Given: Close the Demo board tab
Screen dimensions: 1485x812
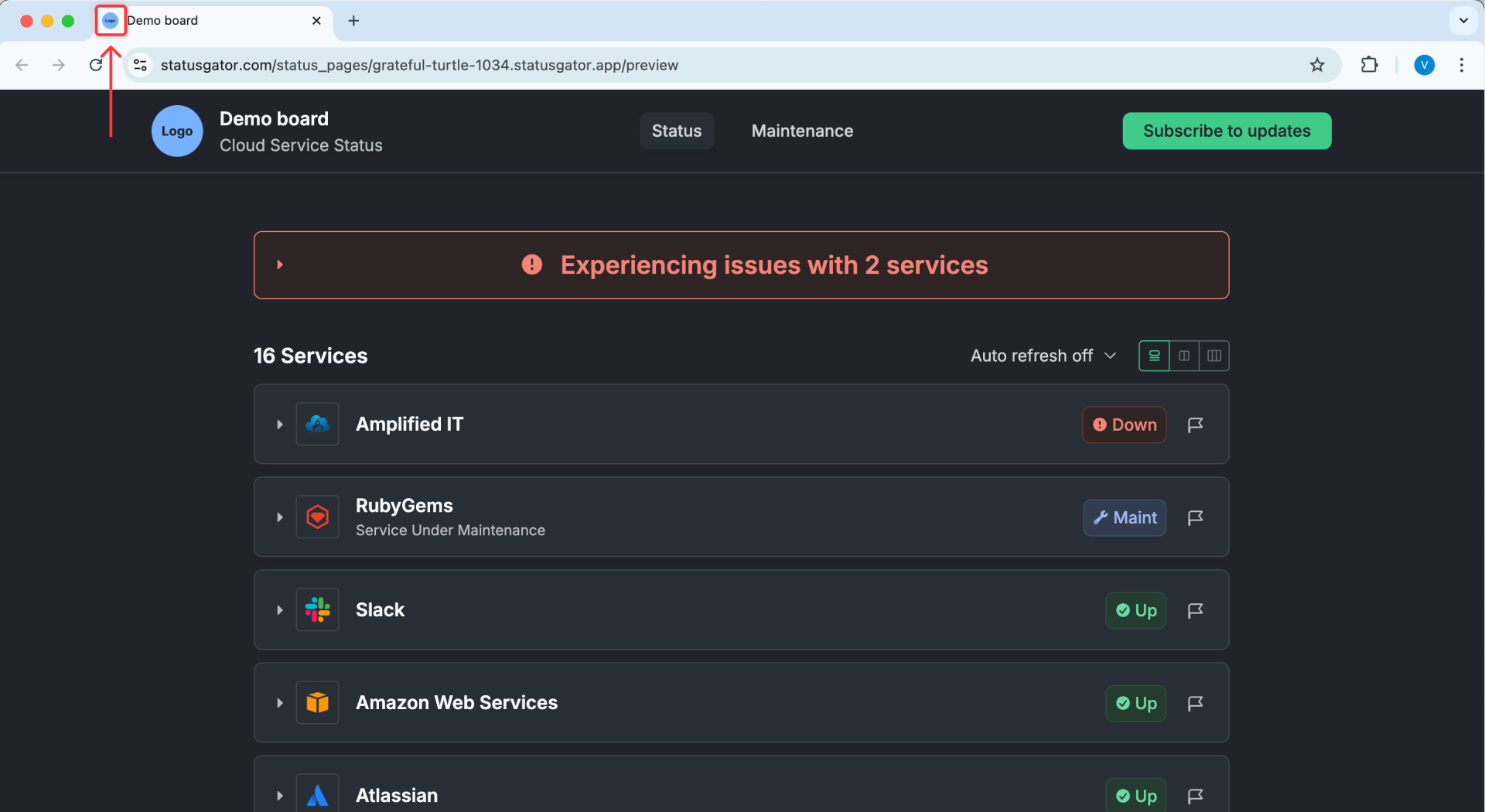Looking at the screenshot, I should point(316,21).
